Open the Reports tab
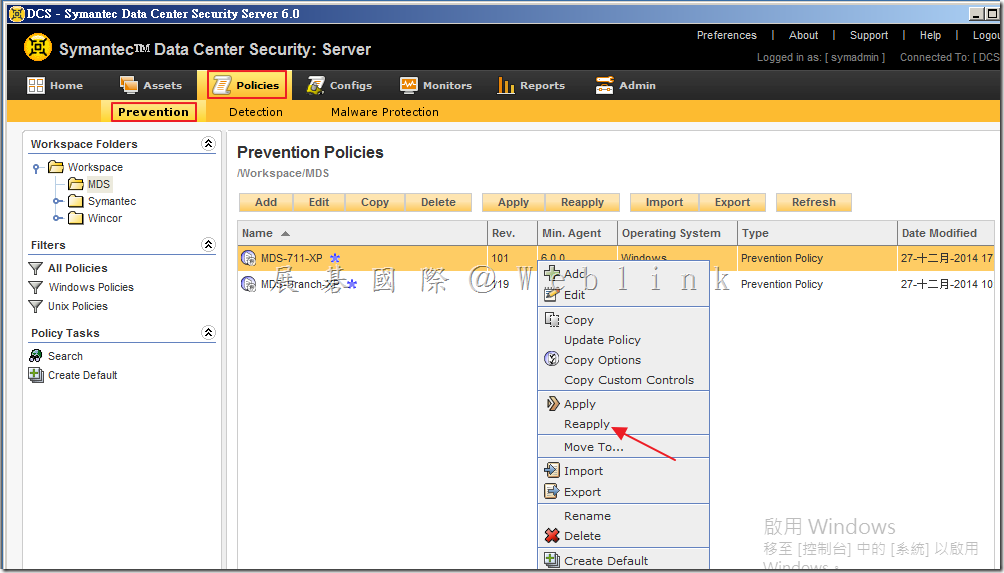This screenshot has width=1004, height=573. click(x=531, y=85)
